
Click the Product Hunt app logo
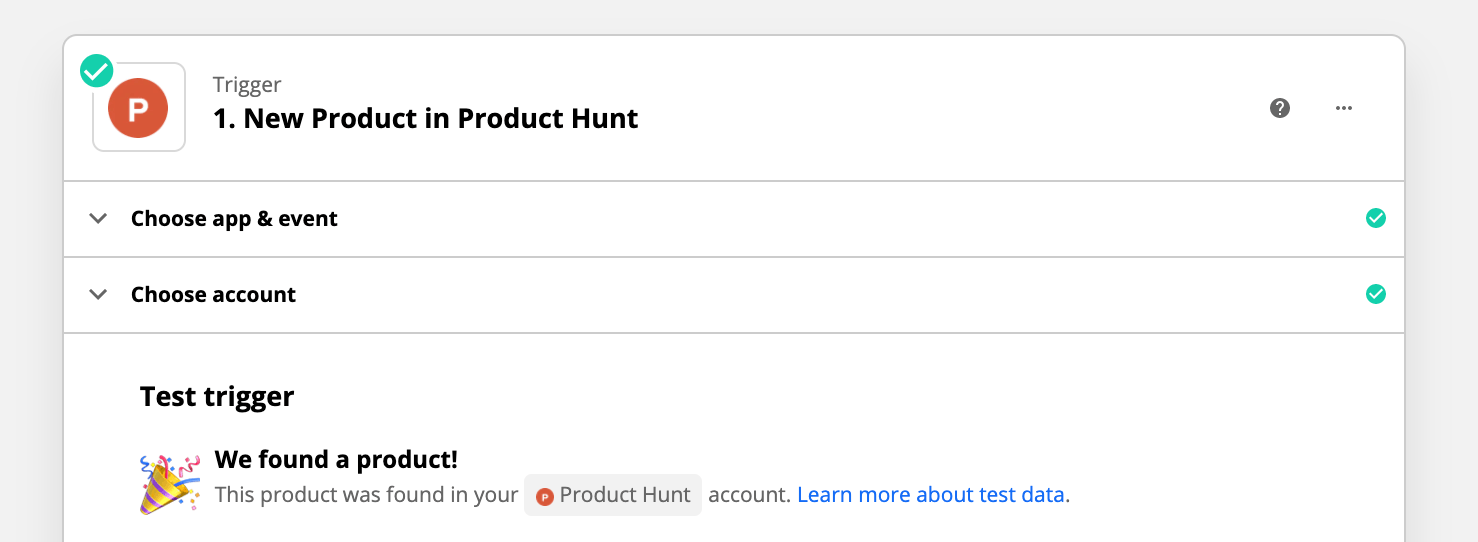(x=138, y=108)
